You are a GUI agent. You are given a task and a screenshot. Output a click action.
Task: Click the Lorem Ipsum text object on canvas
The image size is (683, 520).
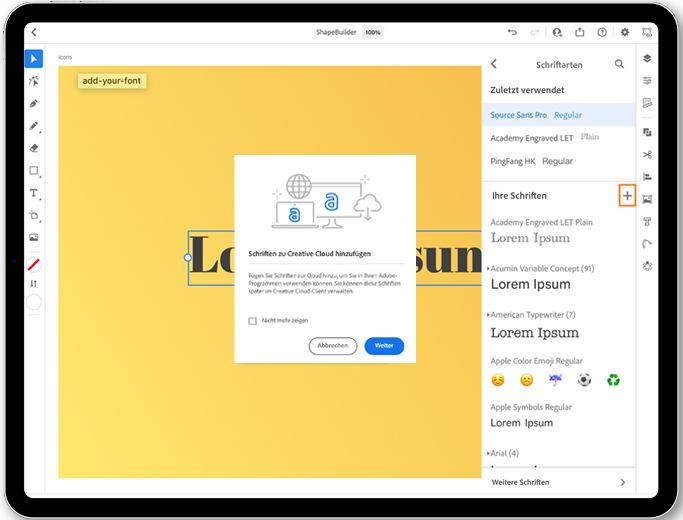(x=335, y=258)
